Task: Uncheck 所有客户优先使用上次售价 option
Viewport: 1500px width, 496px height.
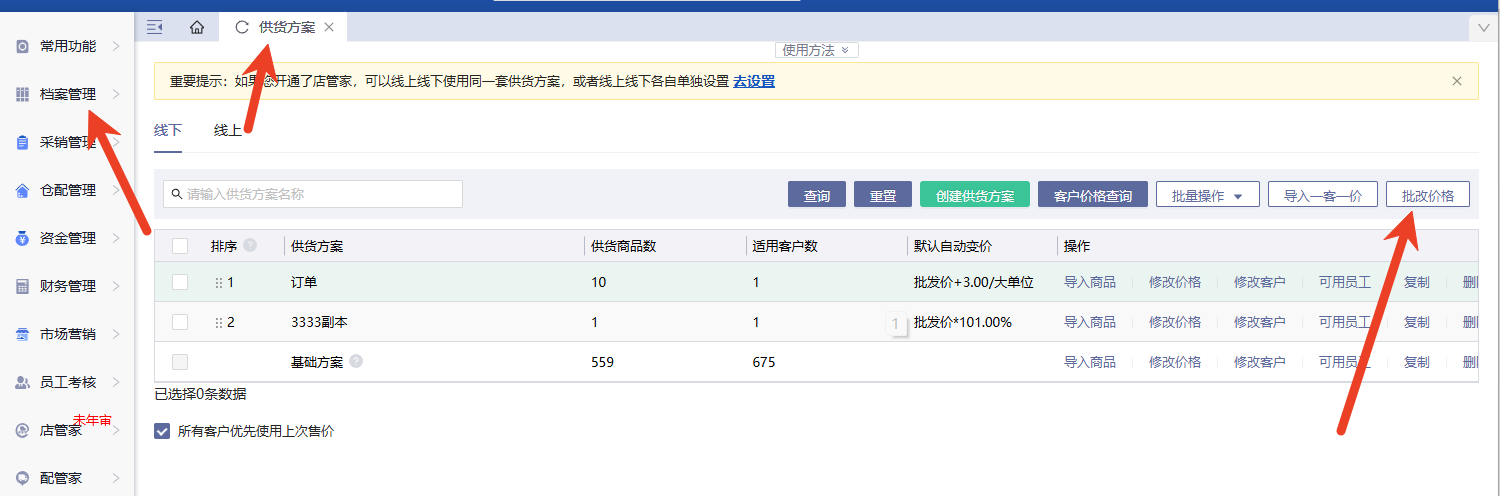Action: pyautogui.click(x=162, y=431)
